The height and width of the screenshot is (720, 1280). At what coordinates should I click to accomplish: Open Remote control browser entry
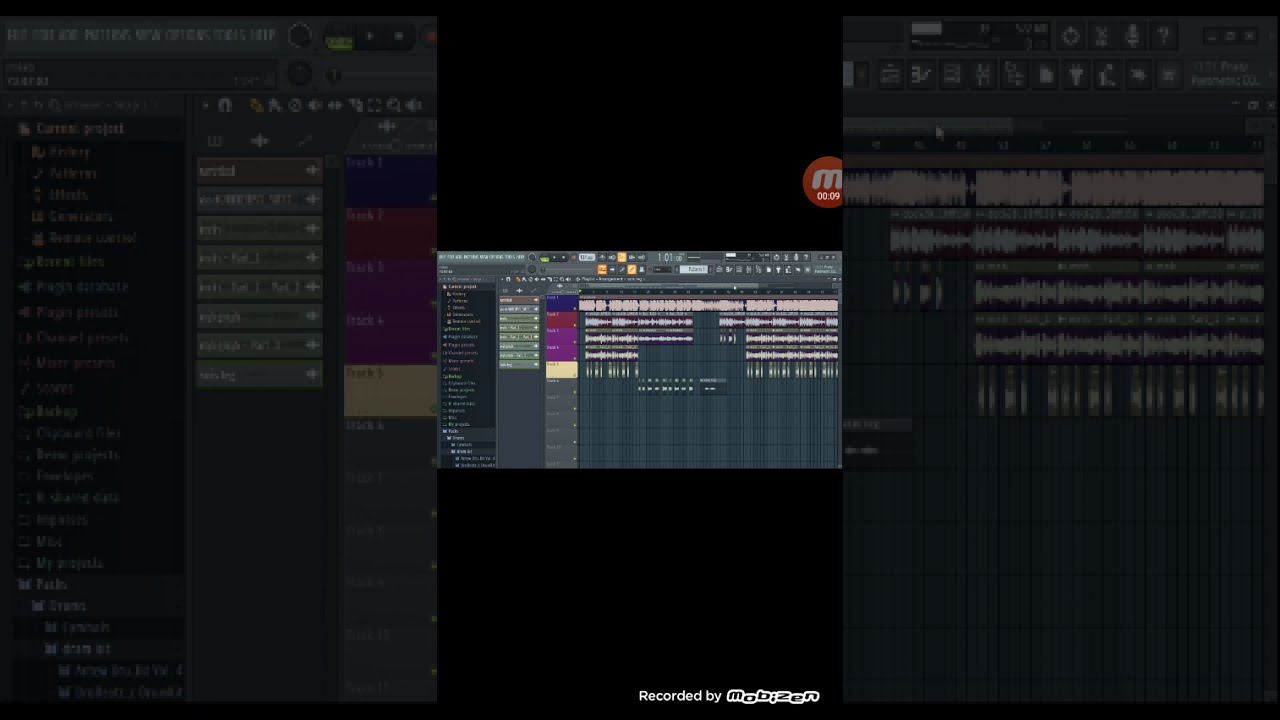coord(466,321)
